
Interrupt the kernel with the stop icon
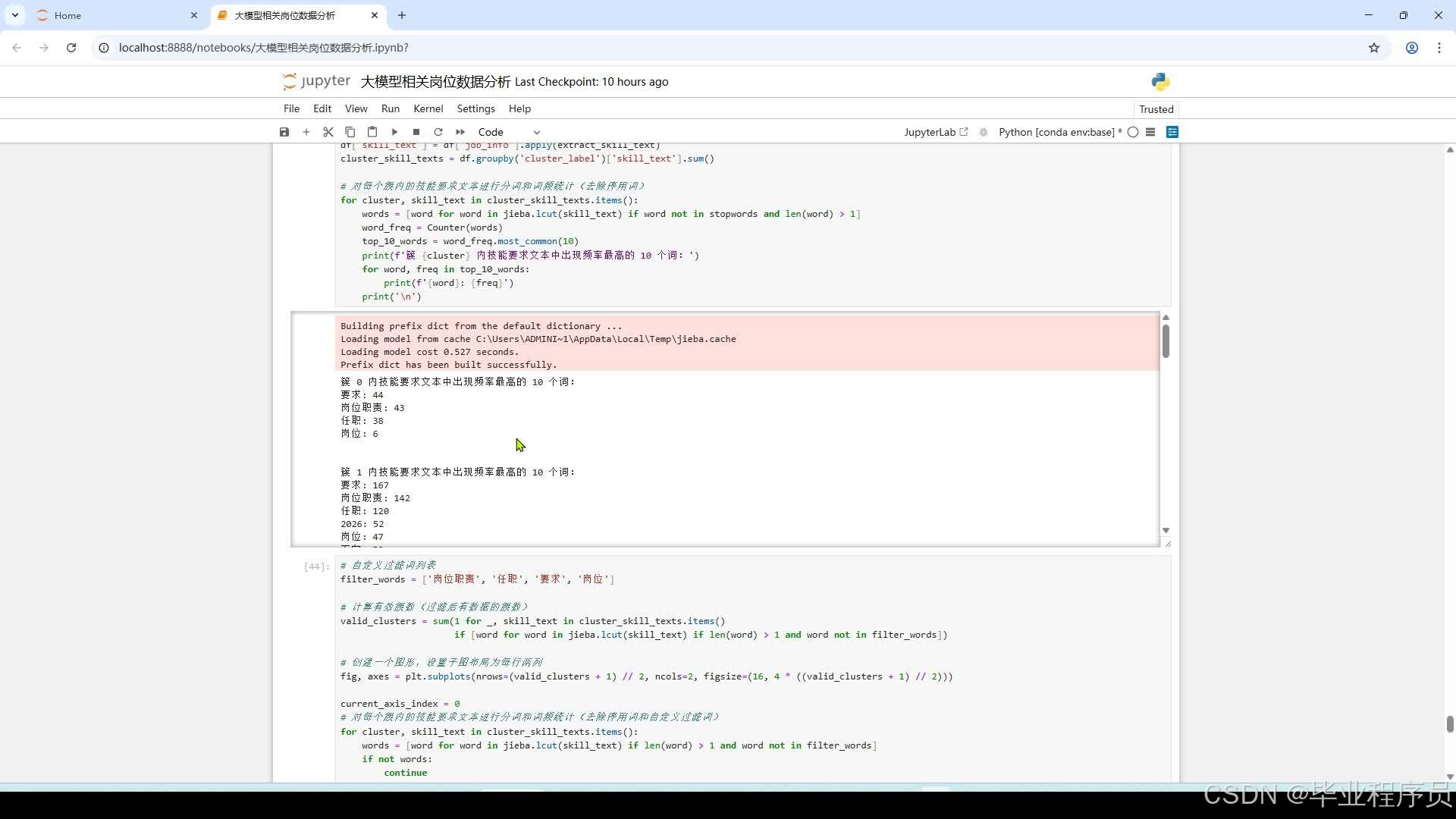point(416,132)
